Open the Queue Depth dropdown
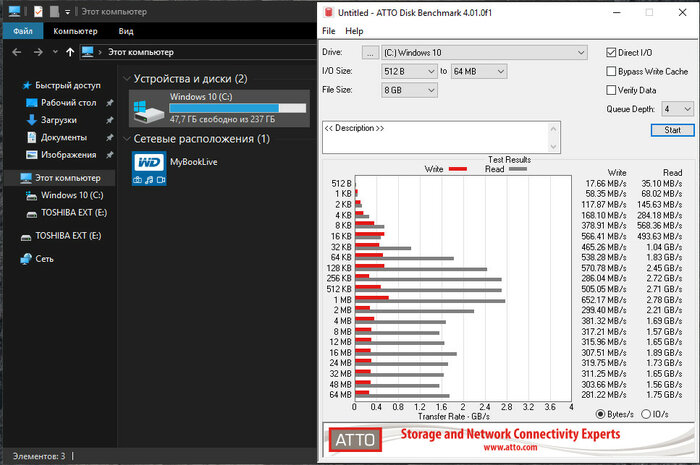 pos(678,109)
